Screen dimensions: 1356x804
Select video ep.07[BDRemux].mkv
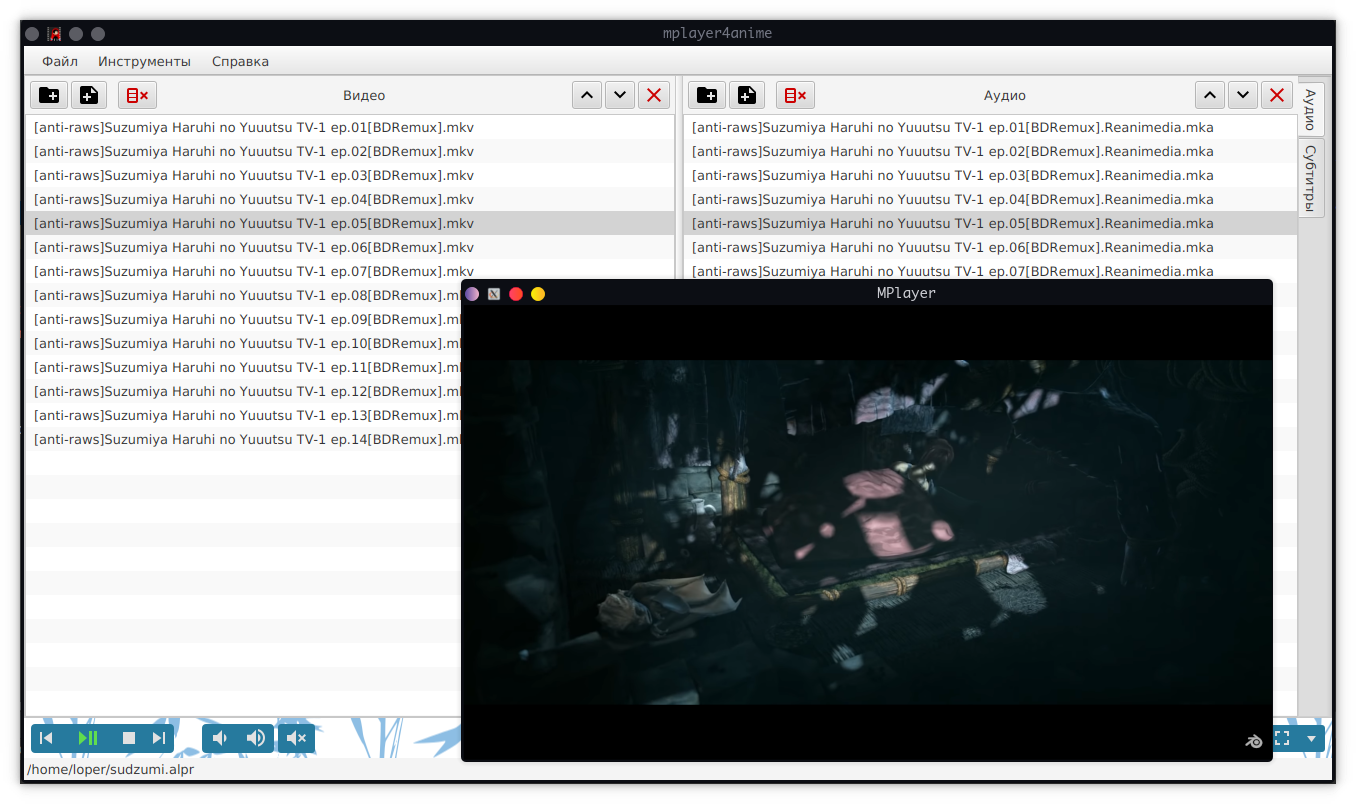click(350, 271)
